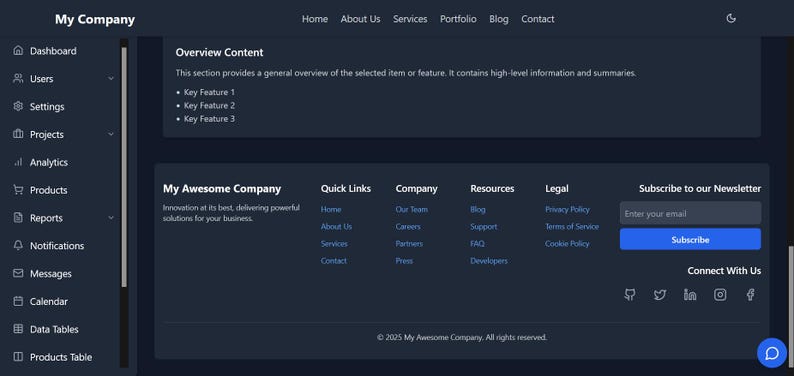Select the Messages sidebar label
This screenshot has width=794, height=376.
click(x=51, y=273)
